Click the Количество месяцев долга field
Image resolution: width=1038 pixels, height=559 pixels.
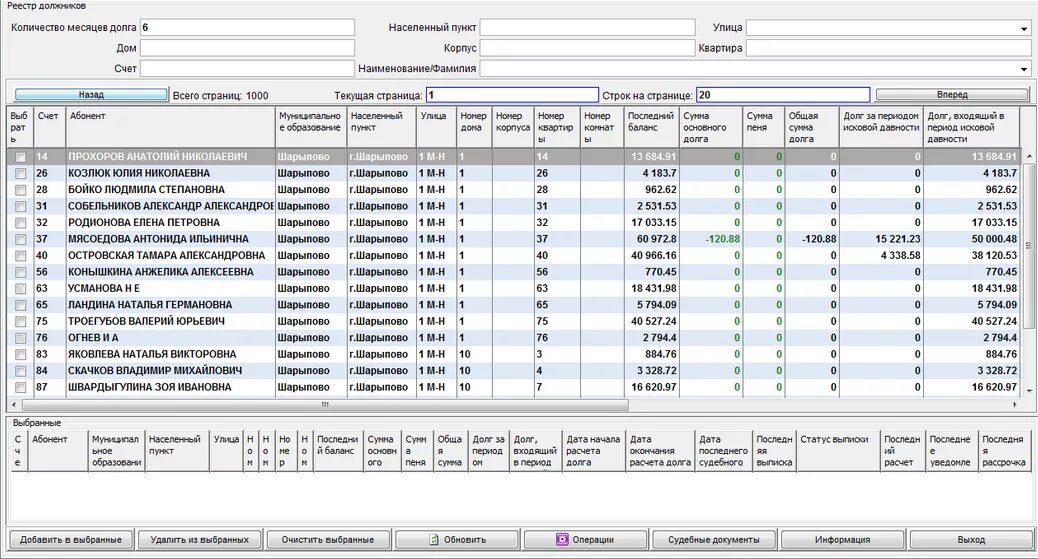pyautogui.click(x=247, y=28)
